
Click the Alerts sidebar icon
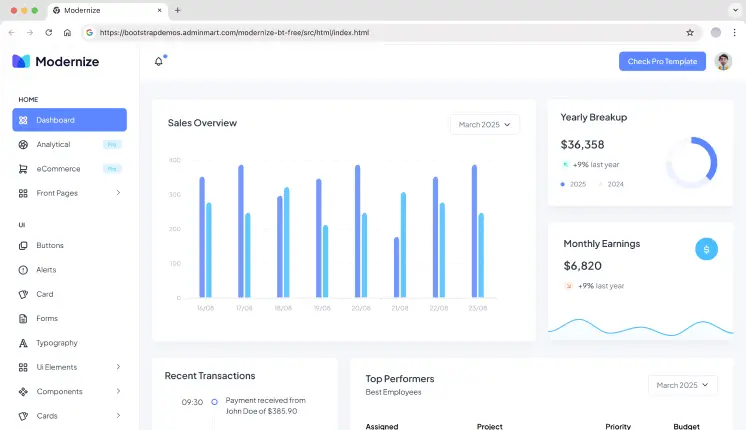click(23, 270)
